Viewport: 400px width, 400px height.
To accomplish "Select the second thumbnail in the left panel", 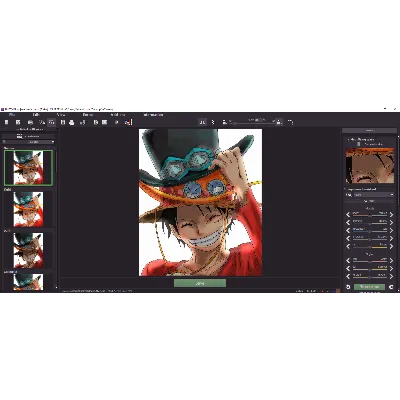I will (28, 209).
